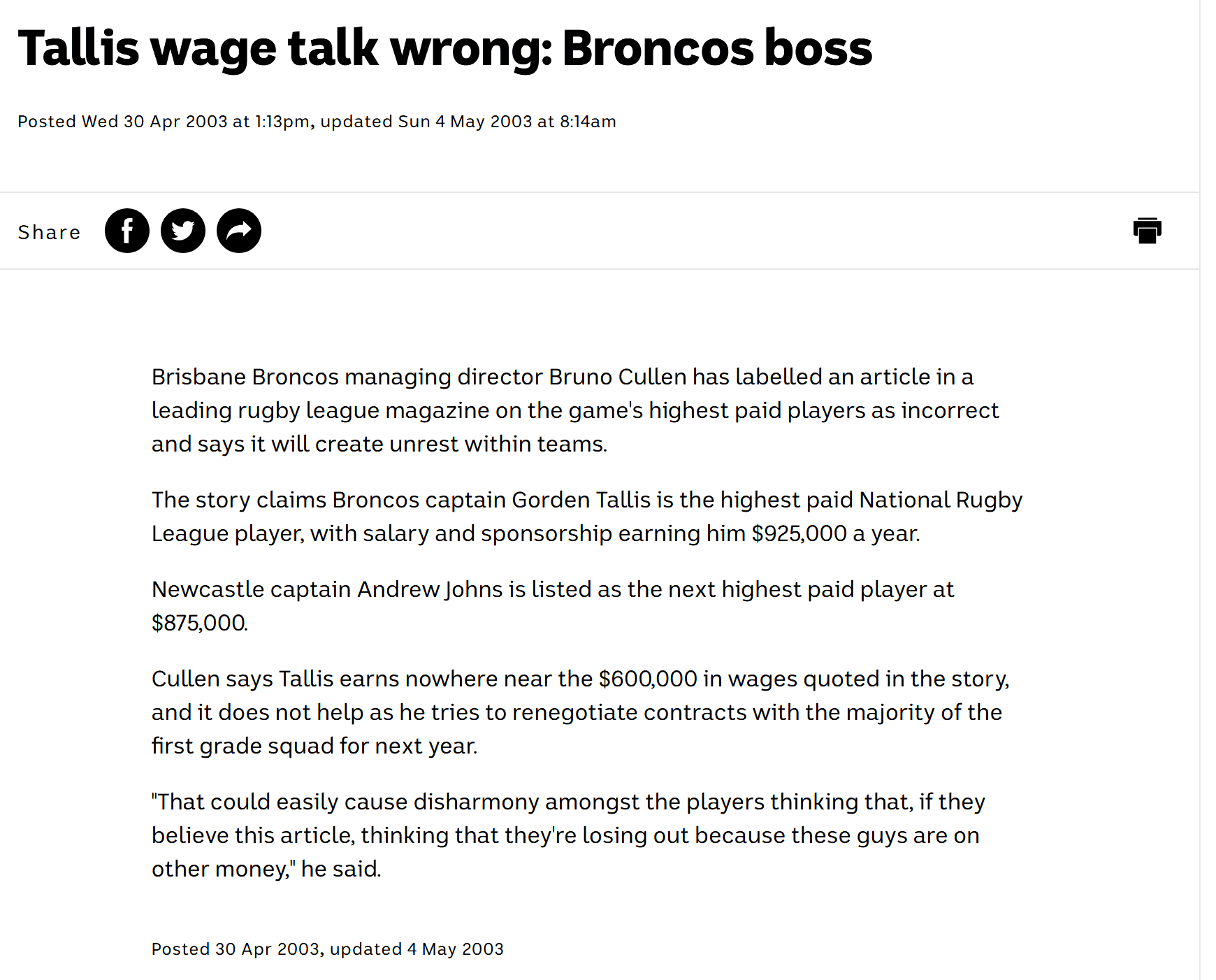Click the 'Share' label beside the social icons

(49, 232)
